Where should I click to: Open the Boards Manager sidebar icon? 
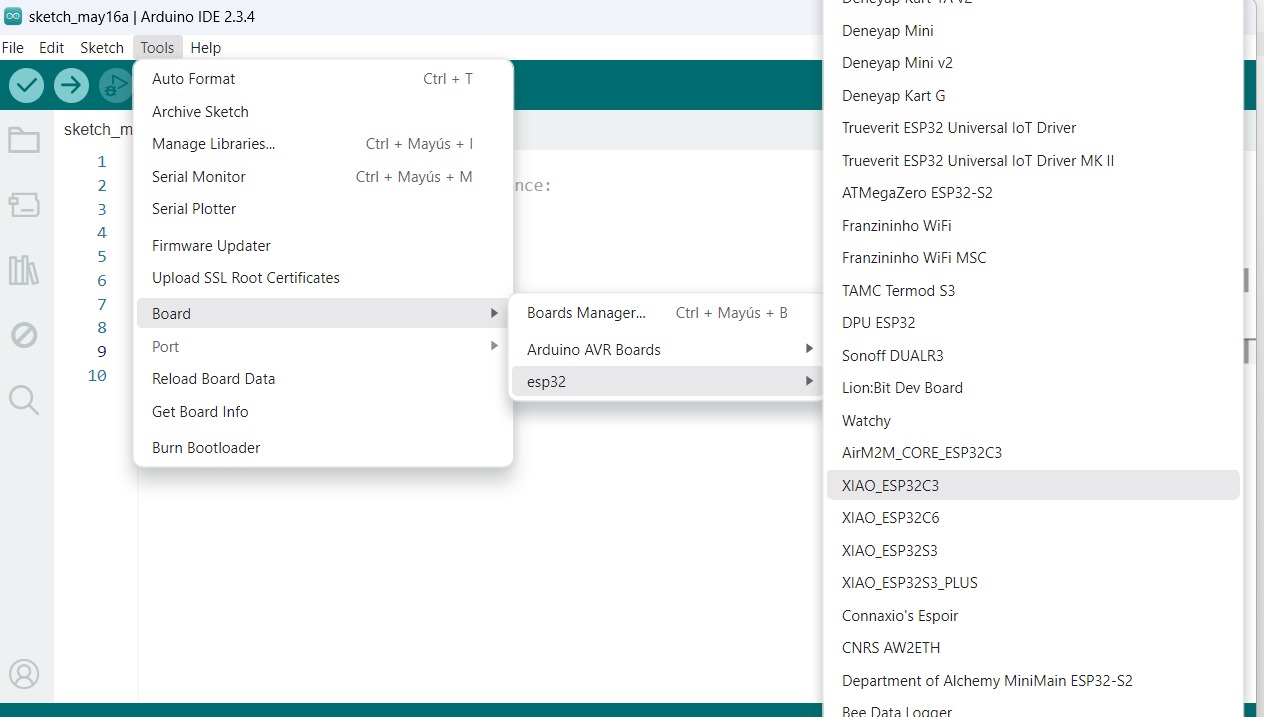tap(24, 205)
